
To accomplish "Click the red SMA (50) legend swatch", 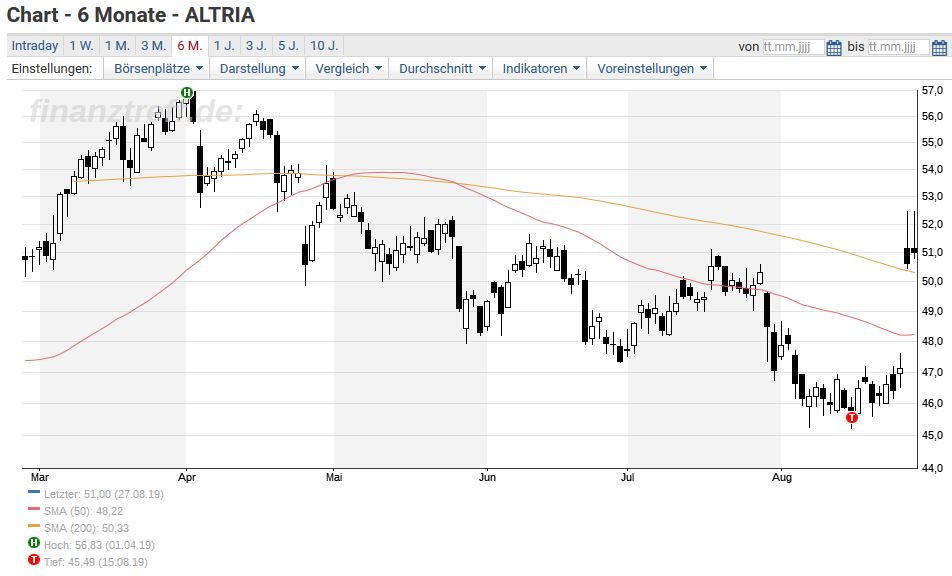I will pyautogui.click(x=34, y=509).
